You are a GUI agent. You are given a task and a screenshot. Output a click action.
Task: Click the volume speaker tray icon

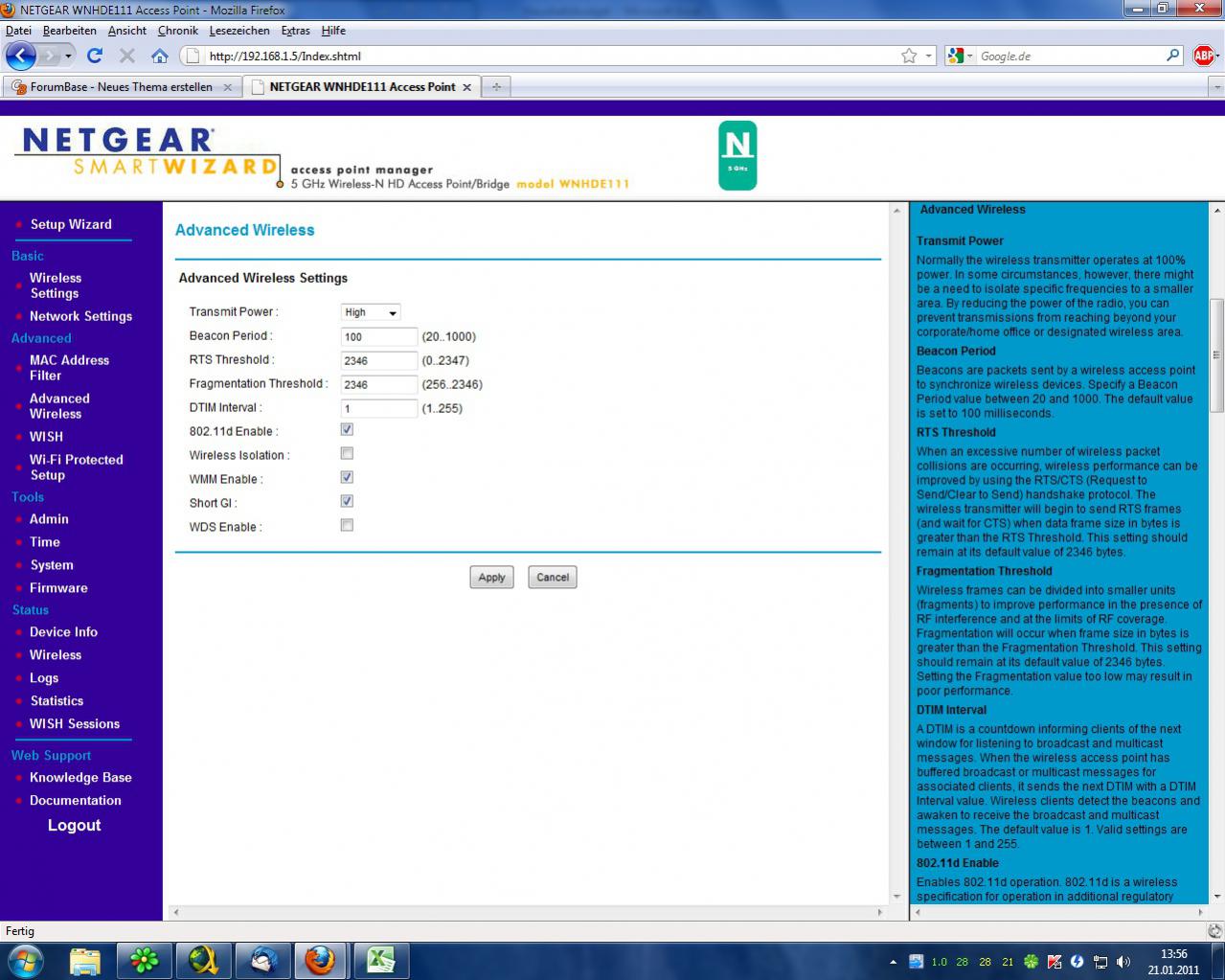[x=1123, y=962]
